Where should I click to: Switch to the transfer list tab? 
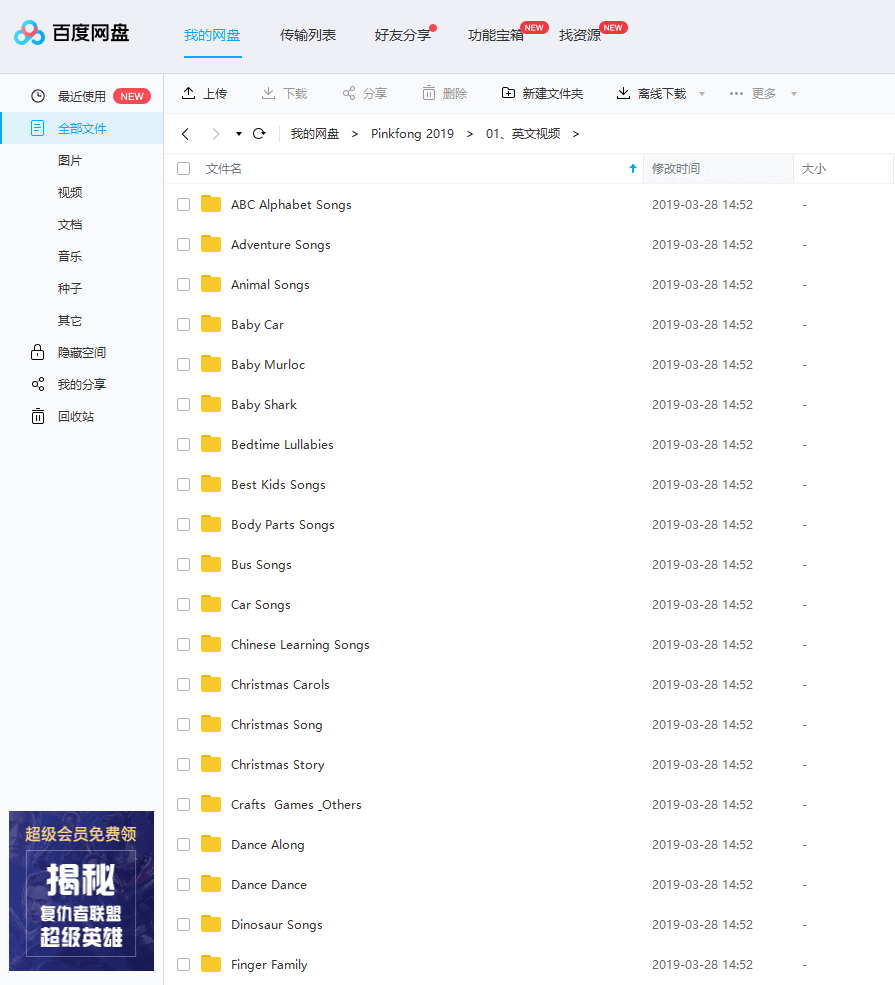pyautogui.click(x=308, y=35)
